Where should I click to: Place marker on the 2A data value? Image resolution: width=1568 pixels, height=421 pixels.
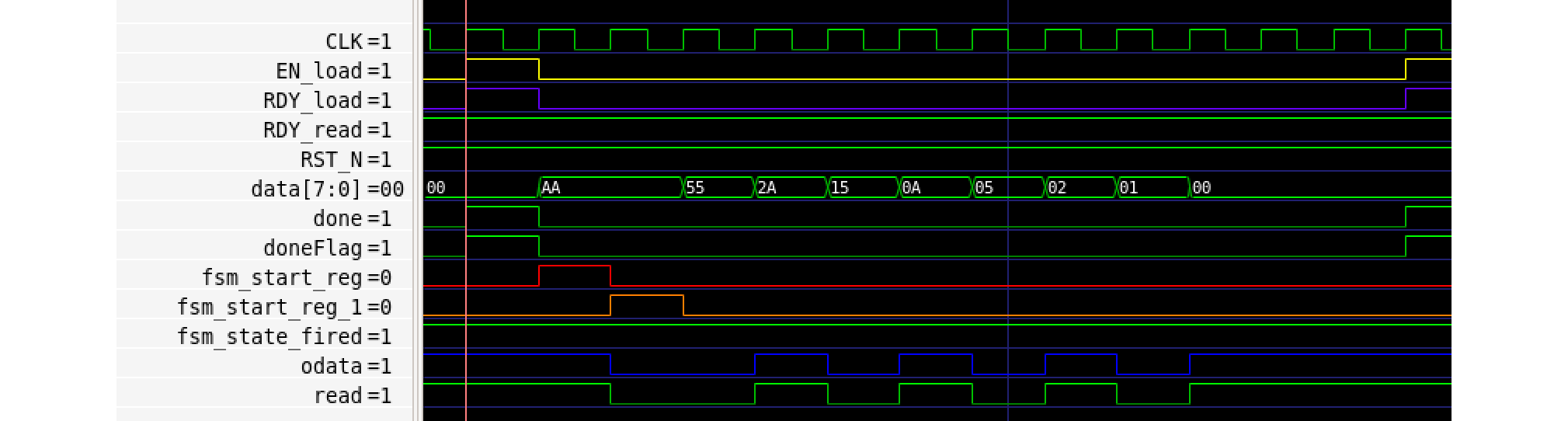791,187
